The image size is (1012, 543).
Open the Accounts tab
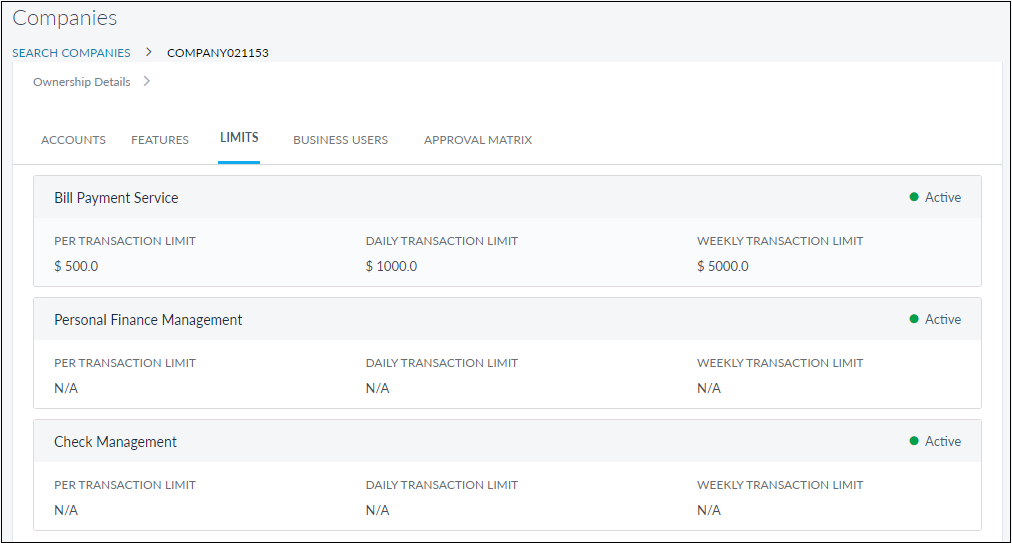[x=73, y=140]
